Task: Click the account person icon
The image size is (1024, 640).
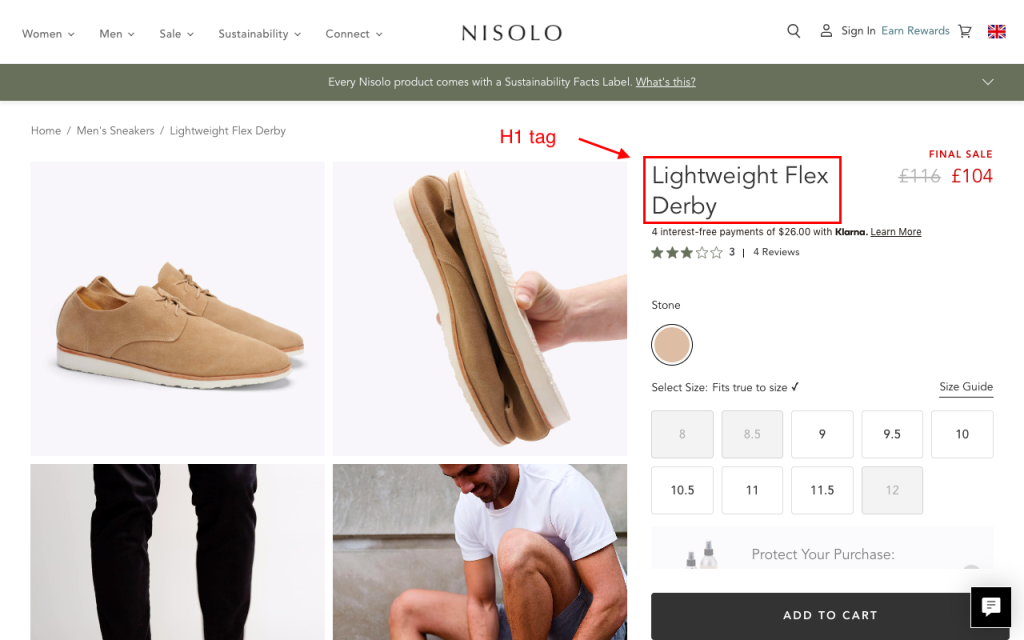Action: (826, 31)
